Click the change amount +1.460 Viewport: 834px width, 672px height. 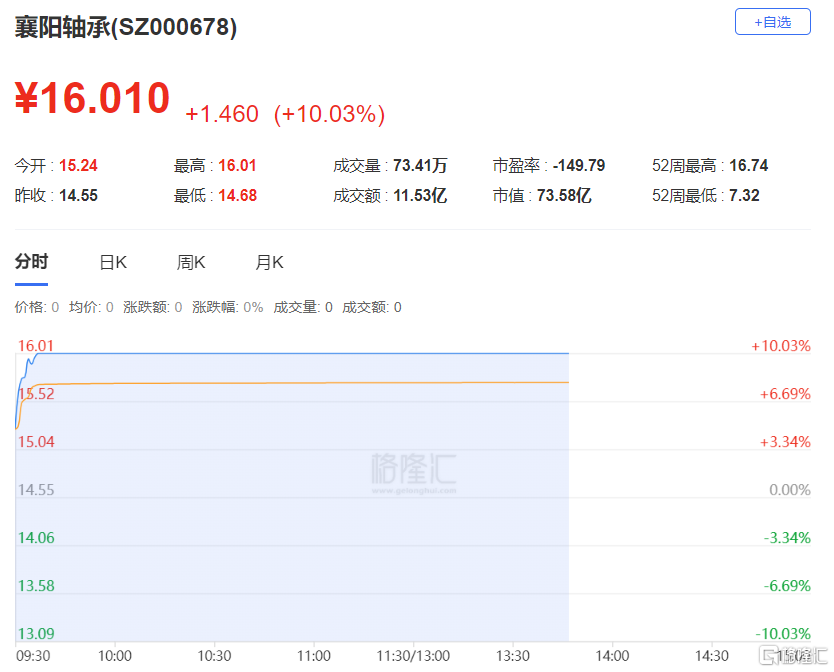(222, 114)
